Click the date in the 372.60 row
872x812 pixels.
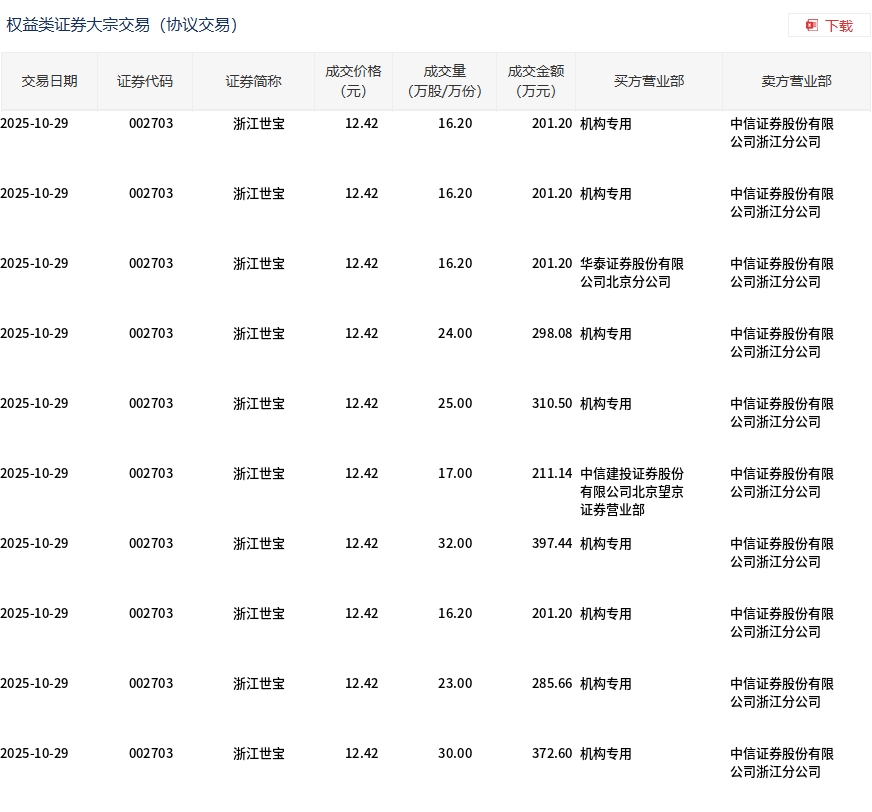pos(34,754)
